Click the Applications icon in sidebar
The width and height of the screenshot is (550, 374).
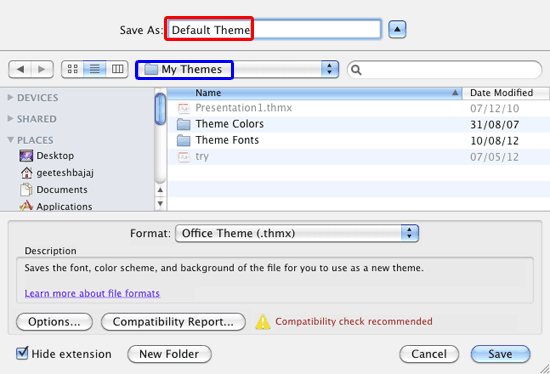[26, 206]
